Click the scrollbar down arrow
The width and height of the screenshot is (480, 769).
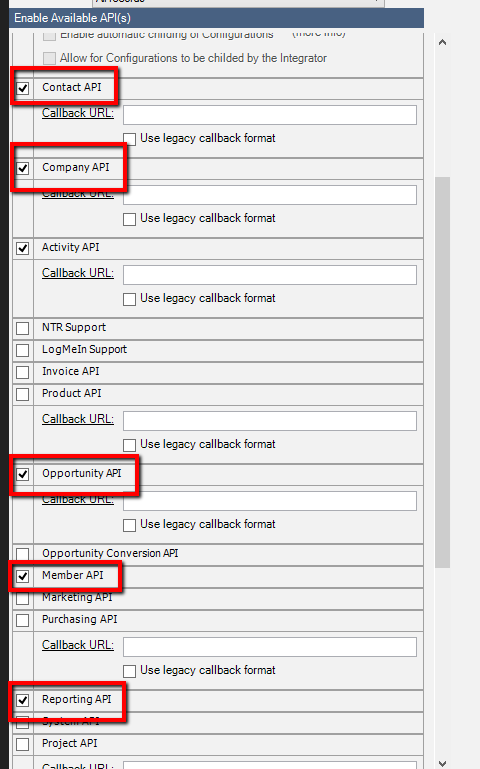(442, 763)
